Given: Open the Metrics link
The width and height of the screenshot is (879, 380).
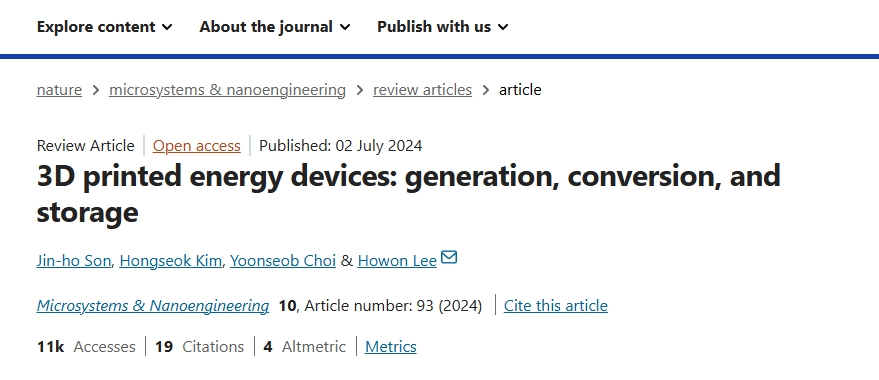Looking at the screenshot, I should (x=391, y=347).
